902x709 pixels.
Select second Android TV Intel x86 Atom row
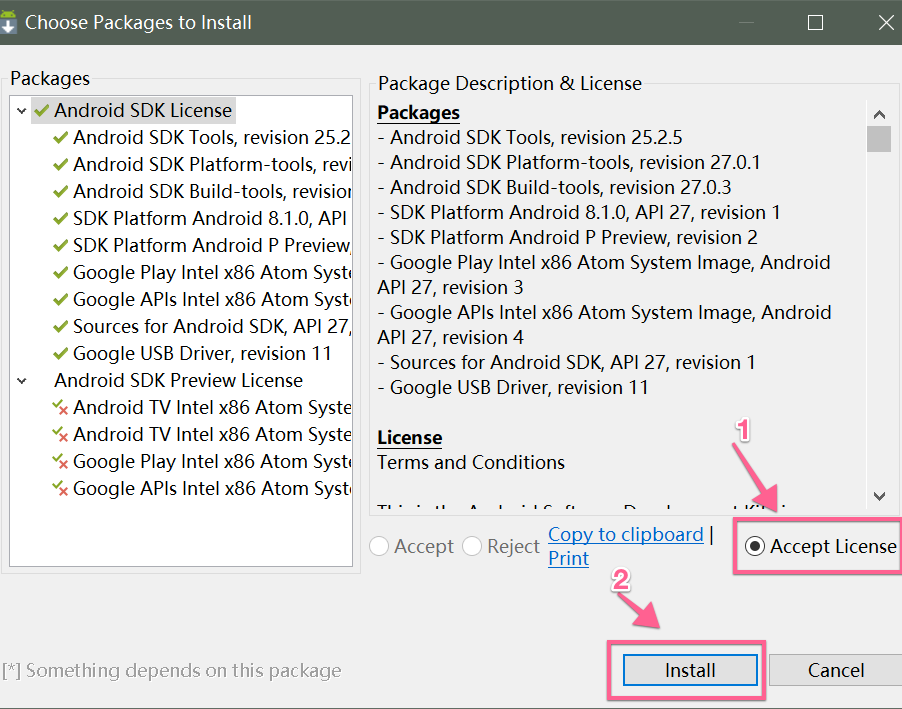(212, 434)
